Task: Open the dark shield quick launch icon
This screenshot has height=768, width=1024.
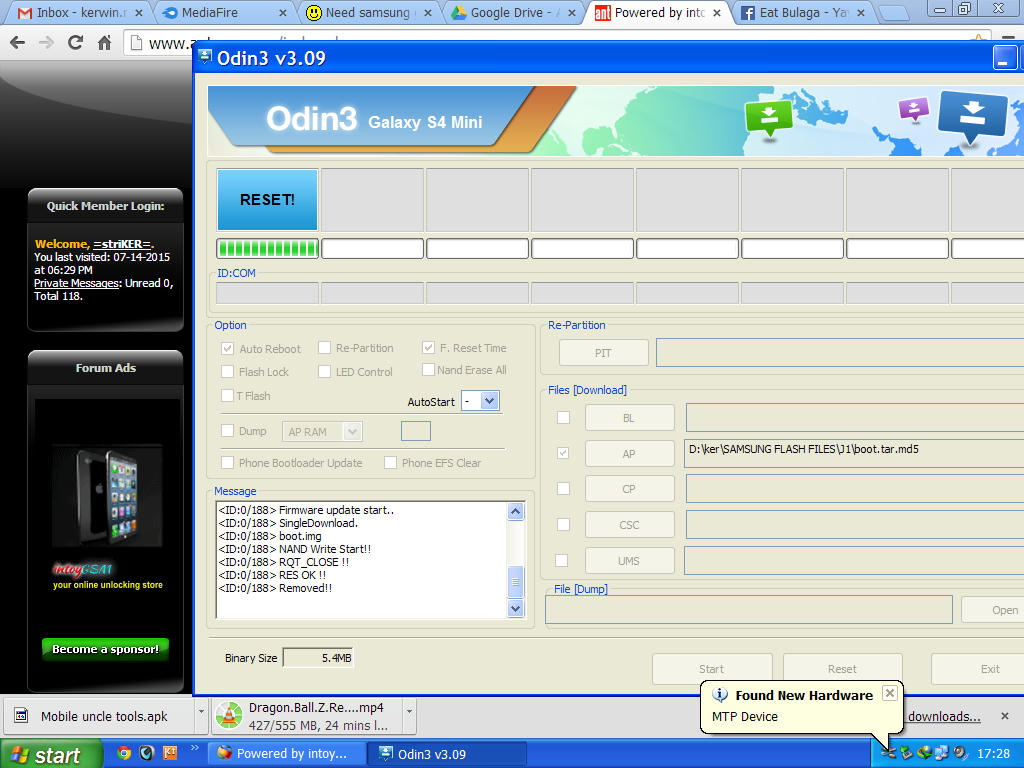Action: 146,753
